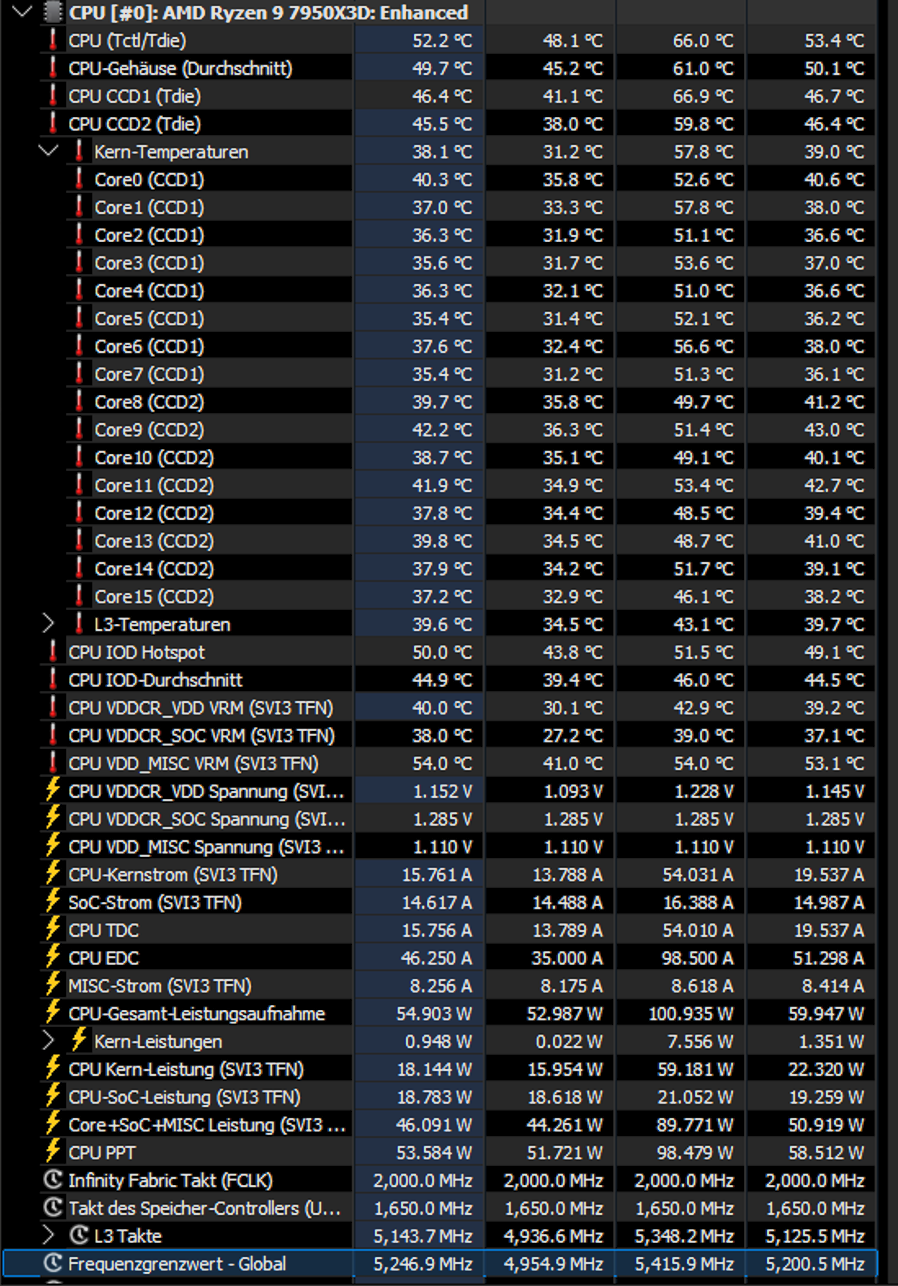898x1286 pixels.
Task: Click the thermometer icon of CPU IOD Hotspot
Action: [53, 652]
